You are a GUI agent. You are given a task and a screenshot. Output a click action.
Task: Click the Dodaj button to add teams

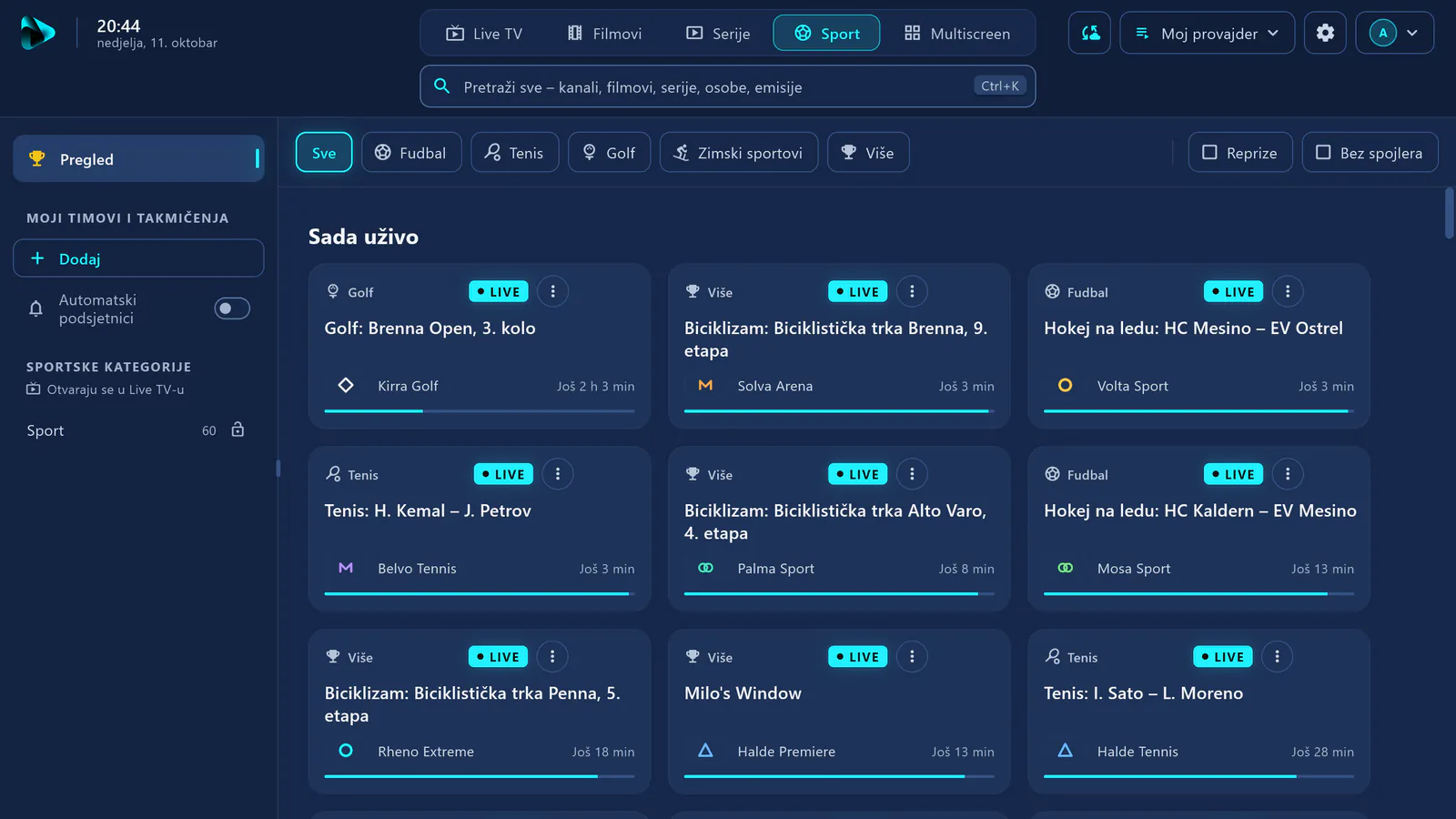(x=138, y=258)
